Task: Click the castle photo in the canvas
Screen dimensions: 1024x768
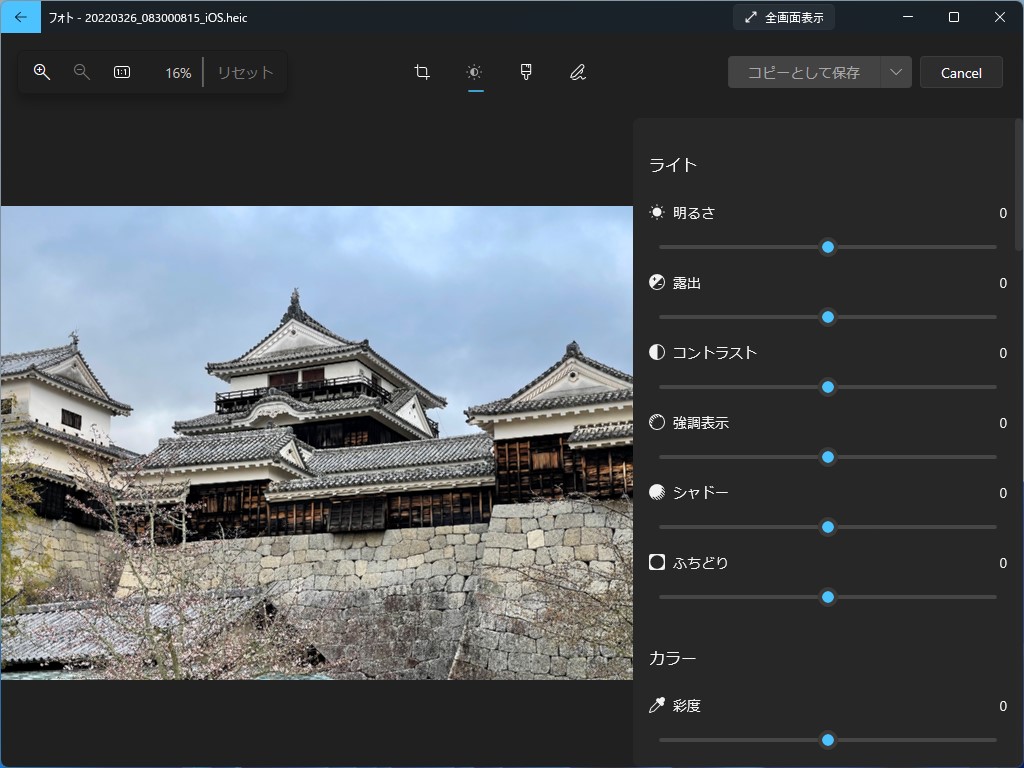Action: 316,442
